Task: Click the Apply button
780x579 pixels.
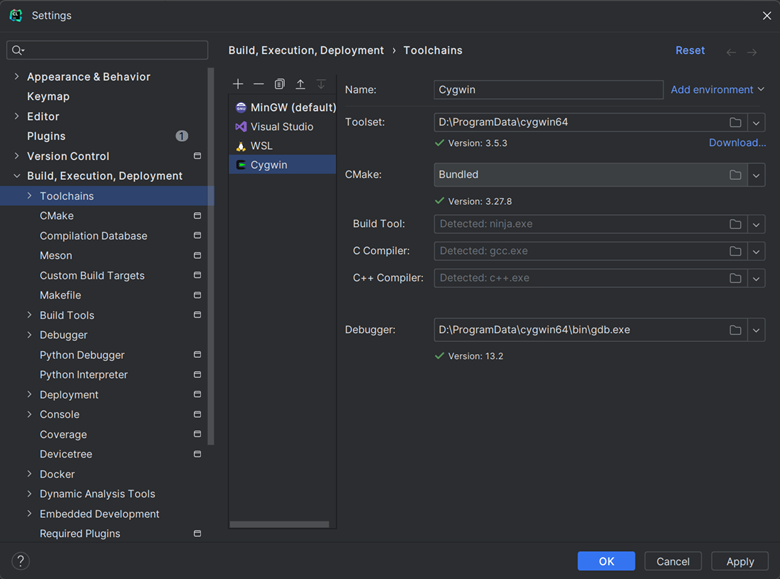Action: click(740, 561)
